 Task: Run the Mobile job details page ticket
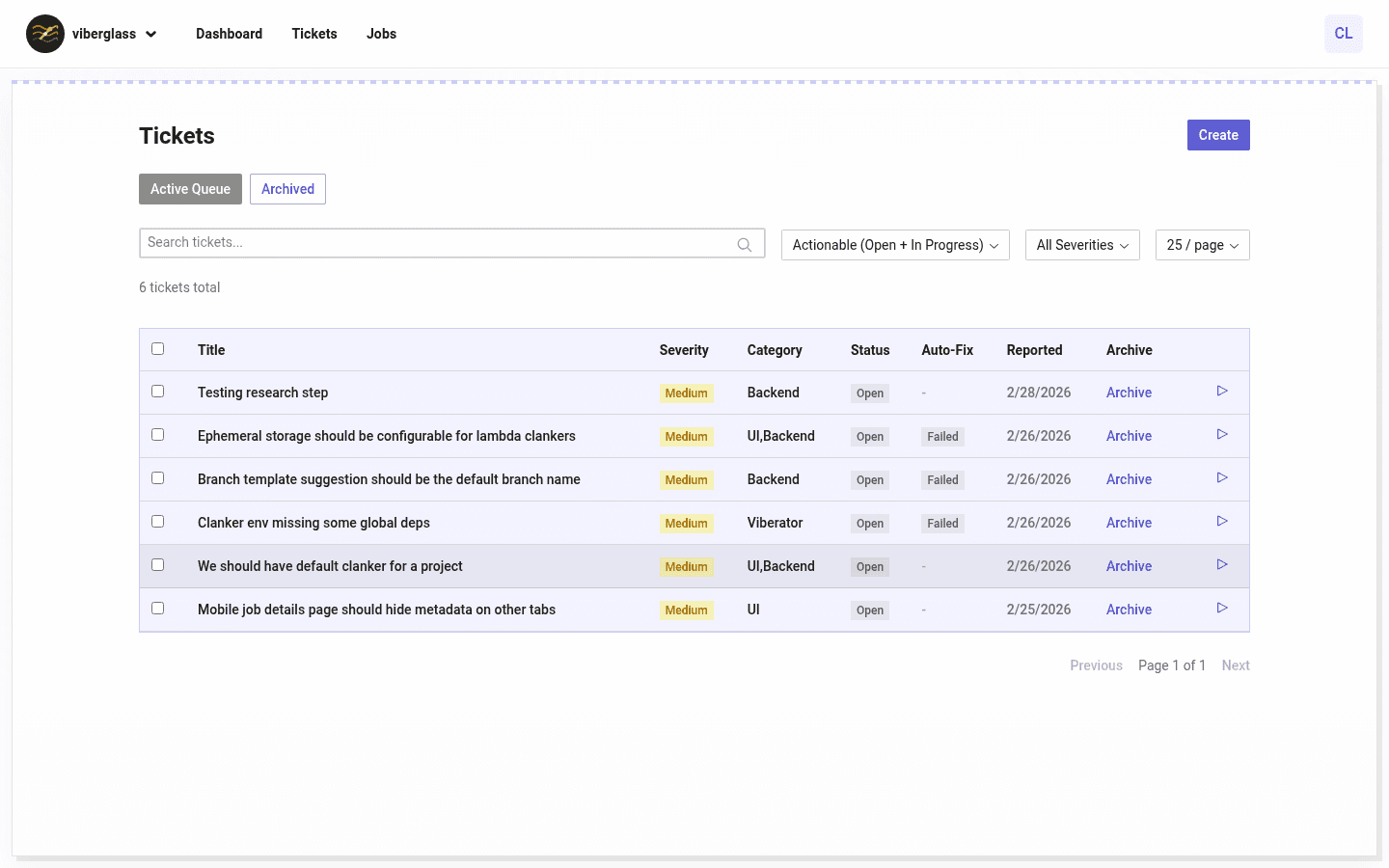[1222, 608]
